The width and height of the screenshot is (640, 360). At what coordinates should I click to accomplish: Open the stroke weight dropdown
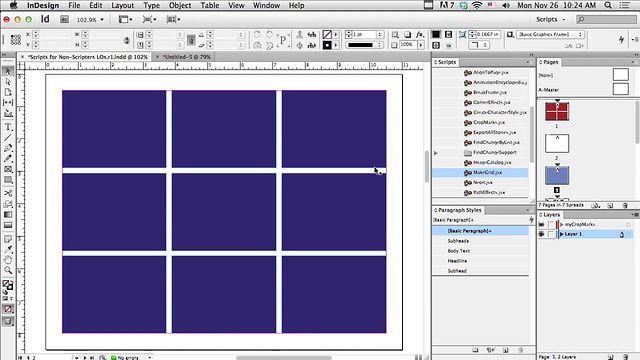click(380, 35)
